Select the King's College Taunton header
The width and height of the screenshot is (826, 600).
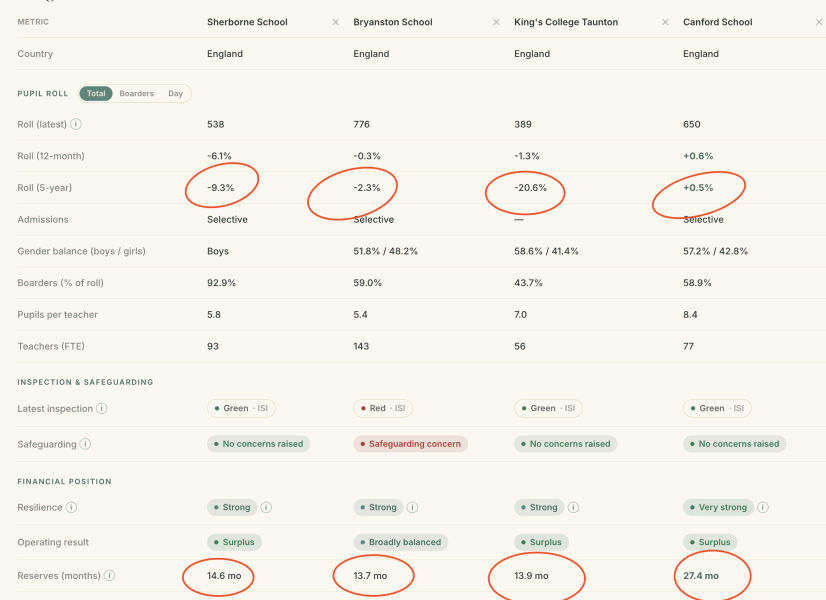point(566,22)
